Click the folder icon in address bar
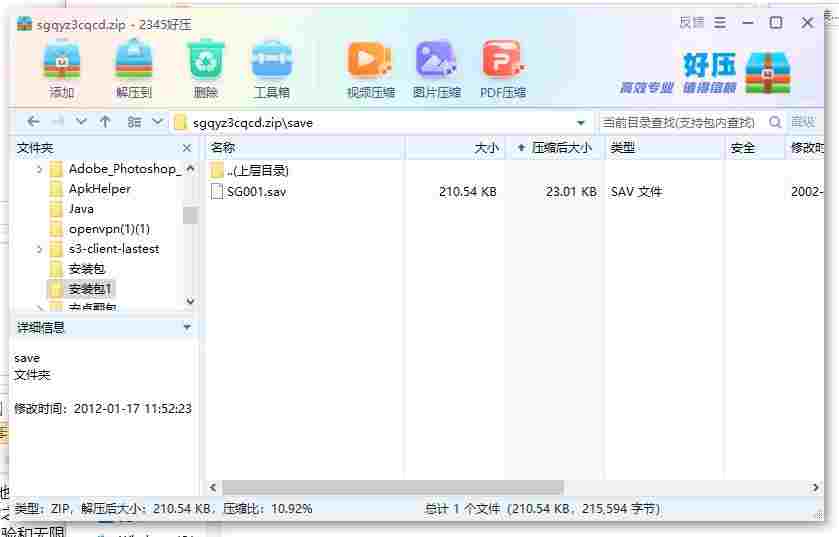The height and width of the screenshot is (537, 839). click(x=181, y=122)
